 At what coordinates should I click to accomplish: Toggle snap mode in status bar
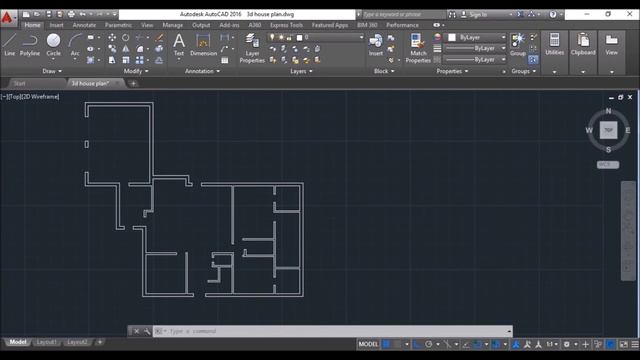pos(397,344)
